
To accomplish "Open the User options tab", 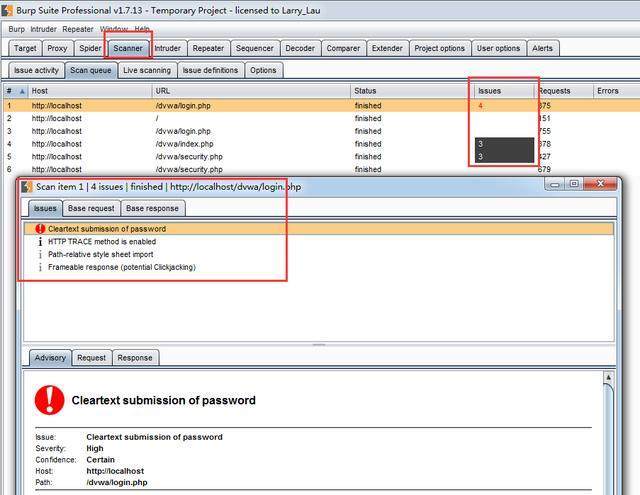I will point(498,48).
